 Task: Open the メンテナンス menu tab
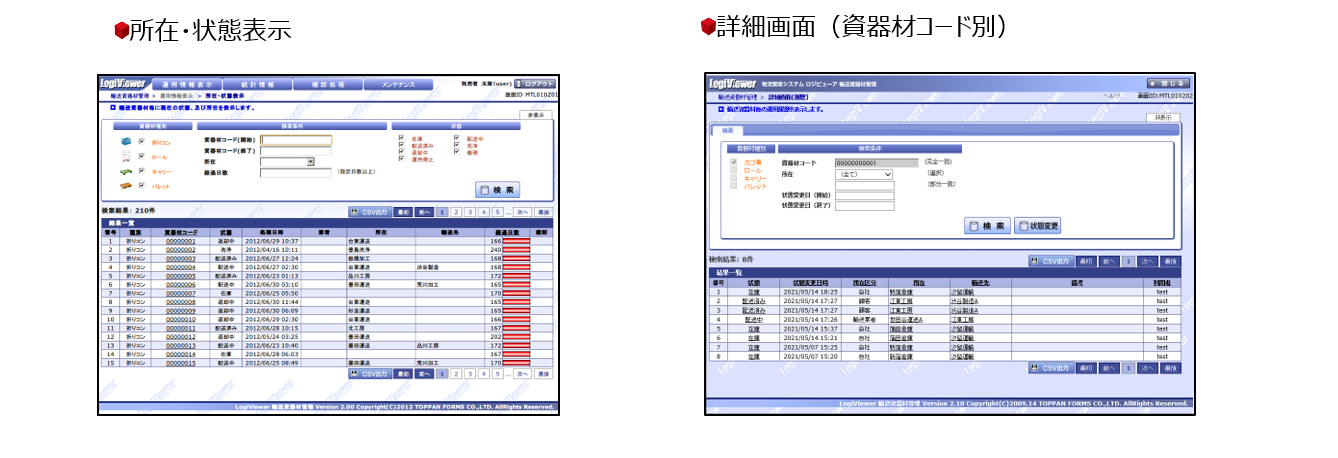(397, 85)
